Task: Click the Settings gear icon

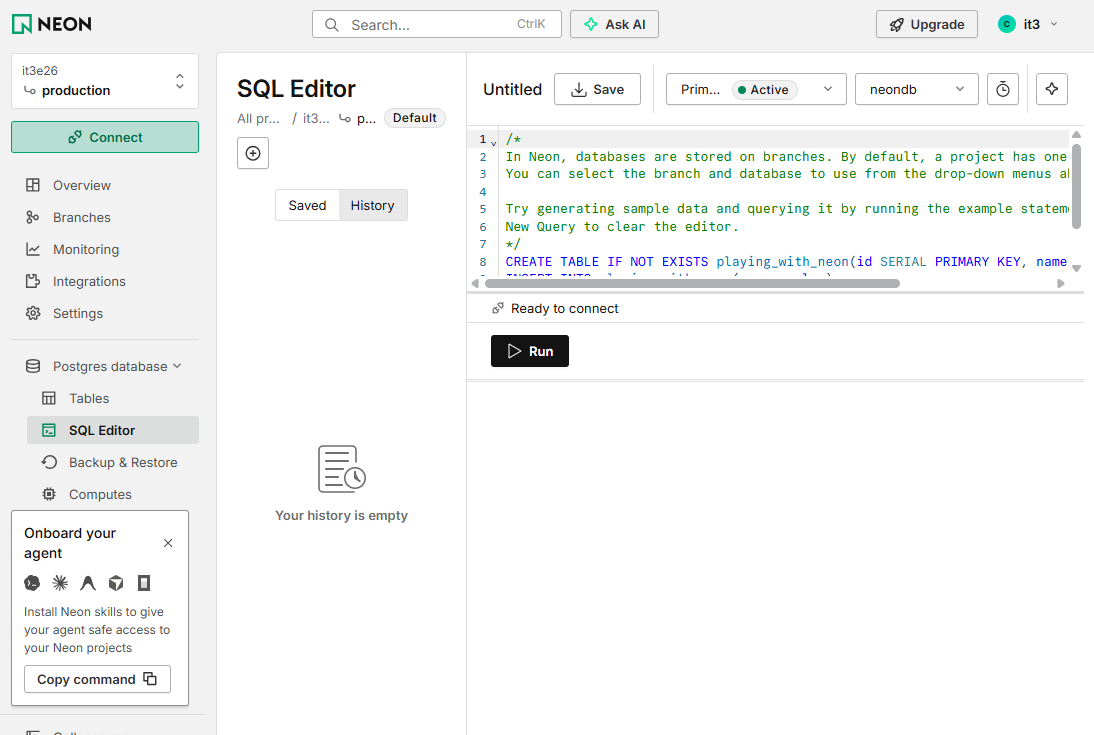Action: [x=33, y=313]
